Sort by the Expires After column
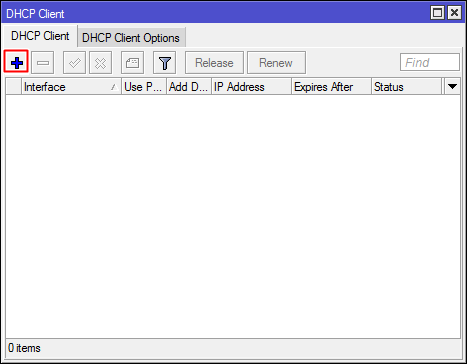 coord(332,87)
